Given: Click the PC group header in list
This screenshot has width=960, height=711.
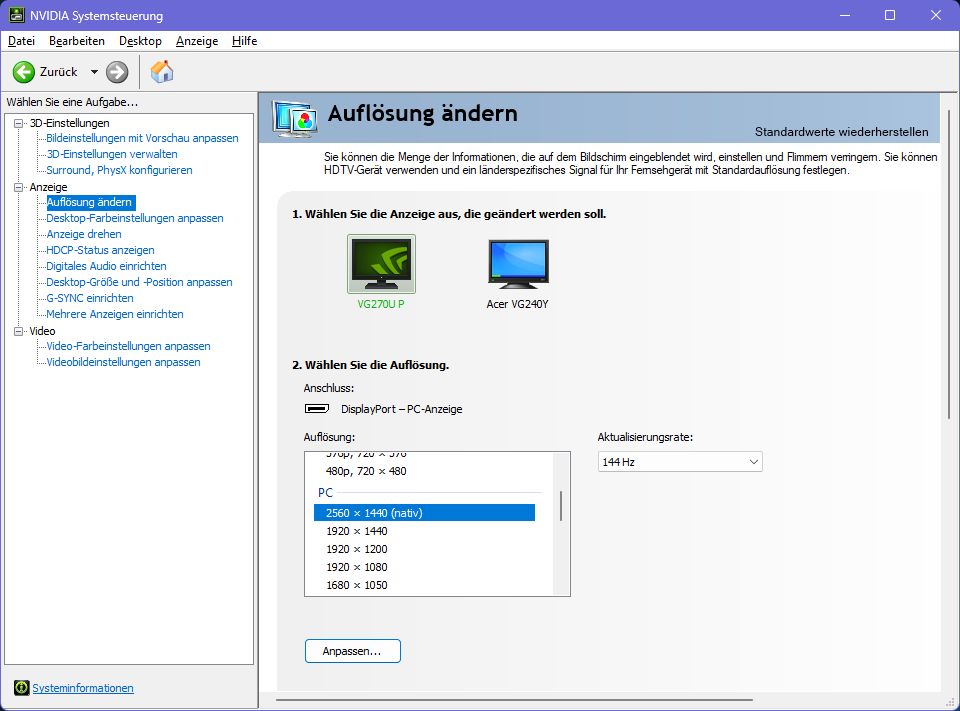Looking at the screenshot, I should [325, 492].
